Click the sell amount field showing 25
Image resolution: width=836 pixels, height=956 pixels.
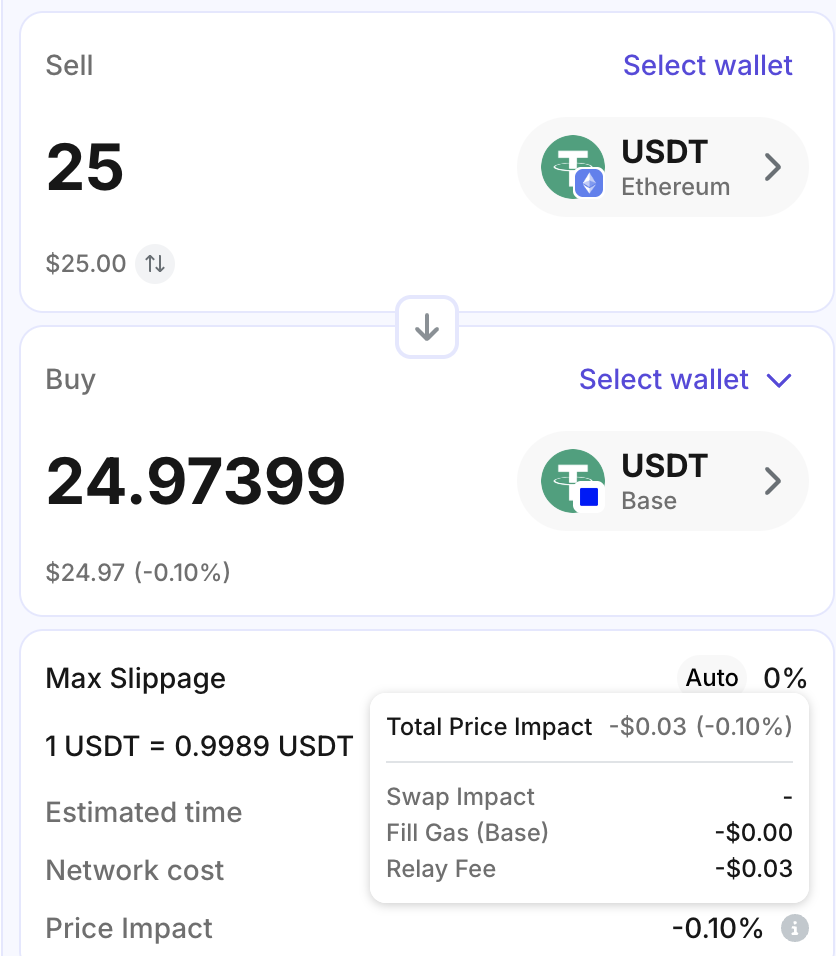point(86,167)
